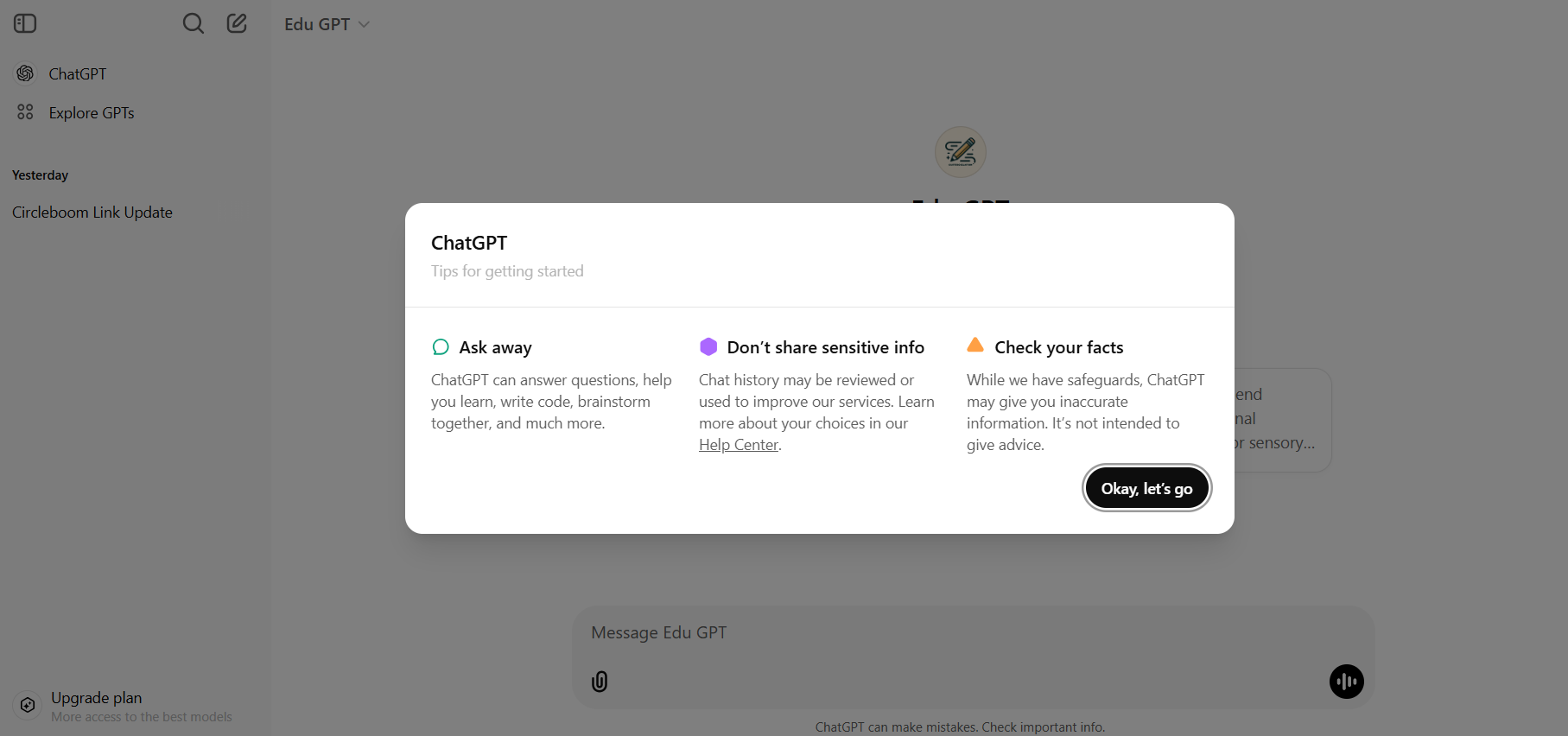Open Explore GPTs
The image size is (1568, 736).
point(90,112)
